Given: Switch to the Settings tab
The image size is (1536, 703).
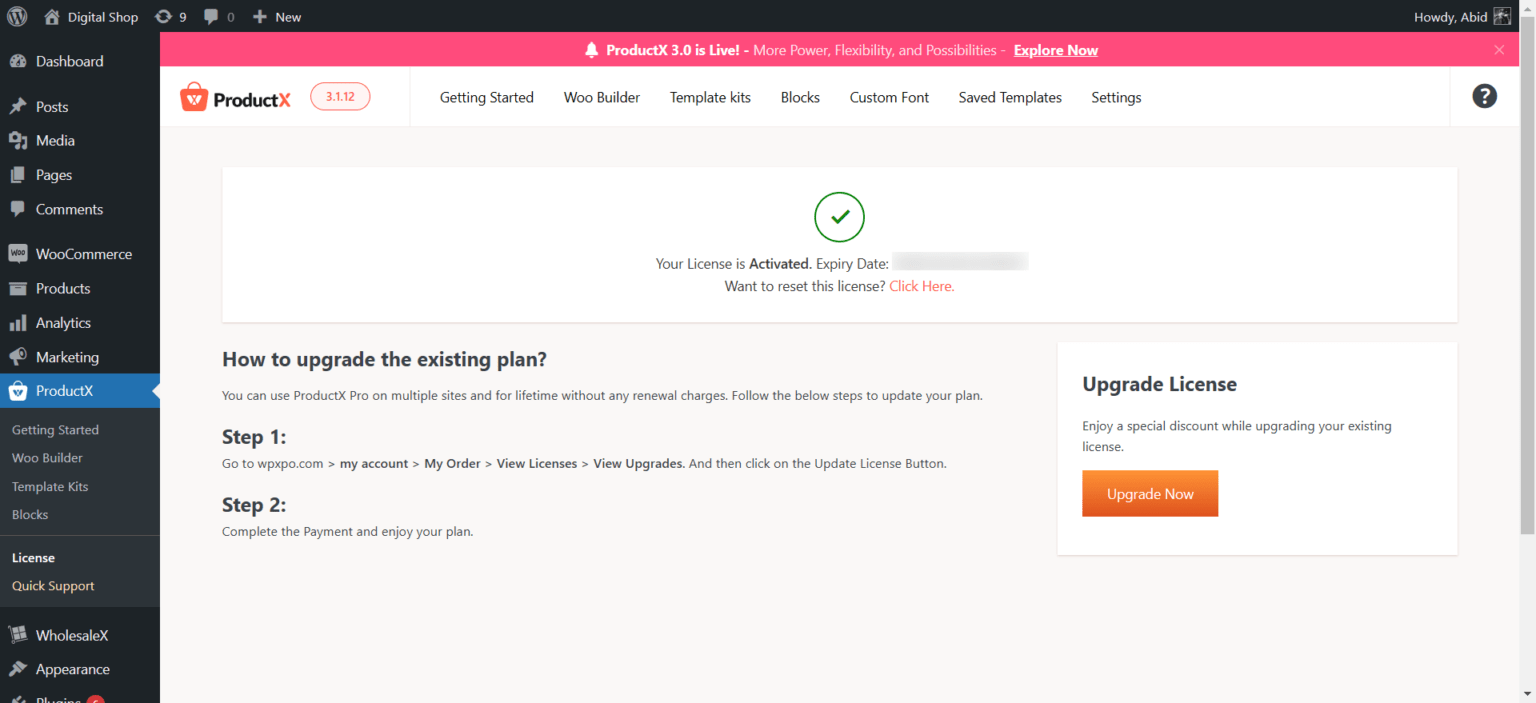Looking at the screenshot, I should pyautogui.click(x=1116, y=97).
